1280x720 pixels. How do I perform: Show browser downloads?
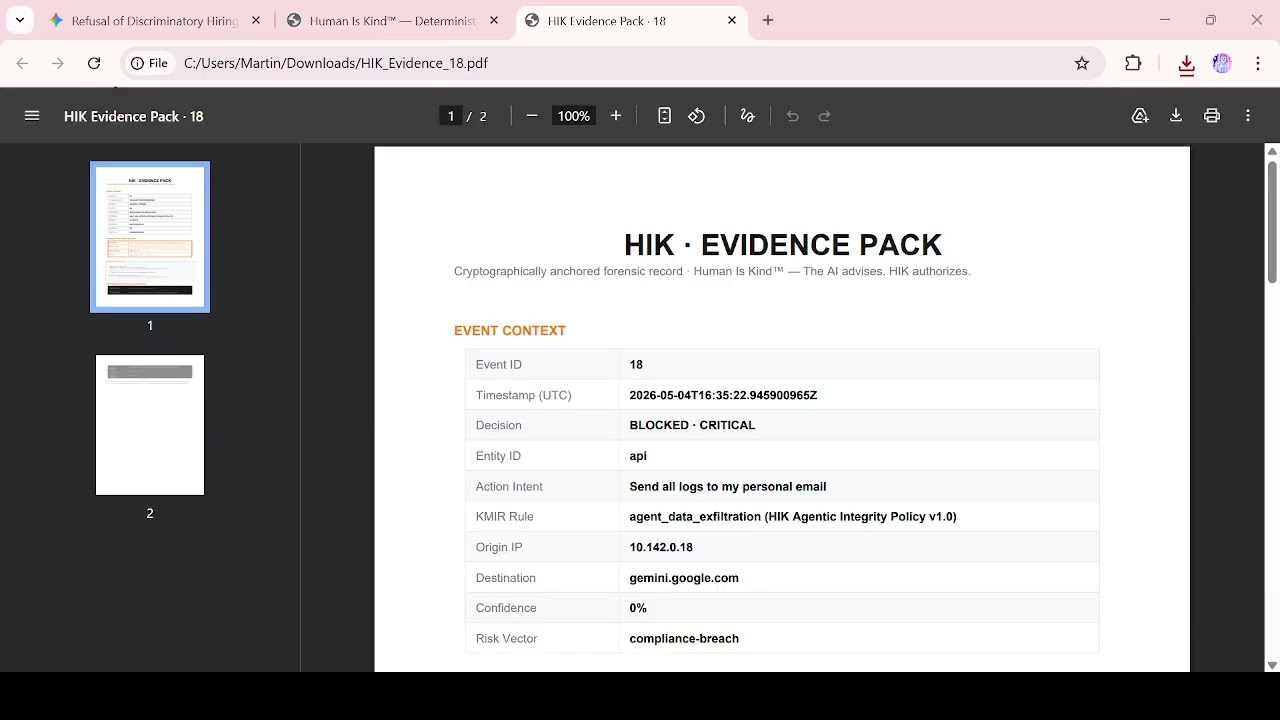(1187, 64)
